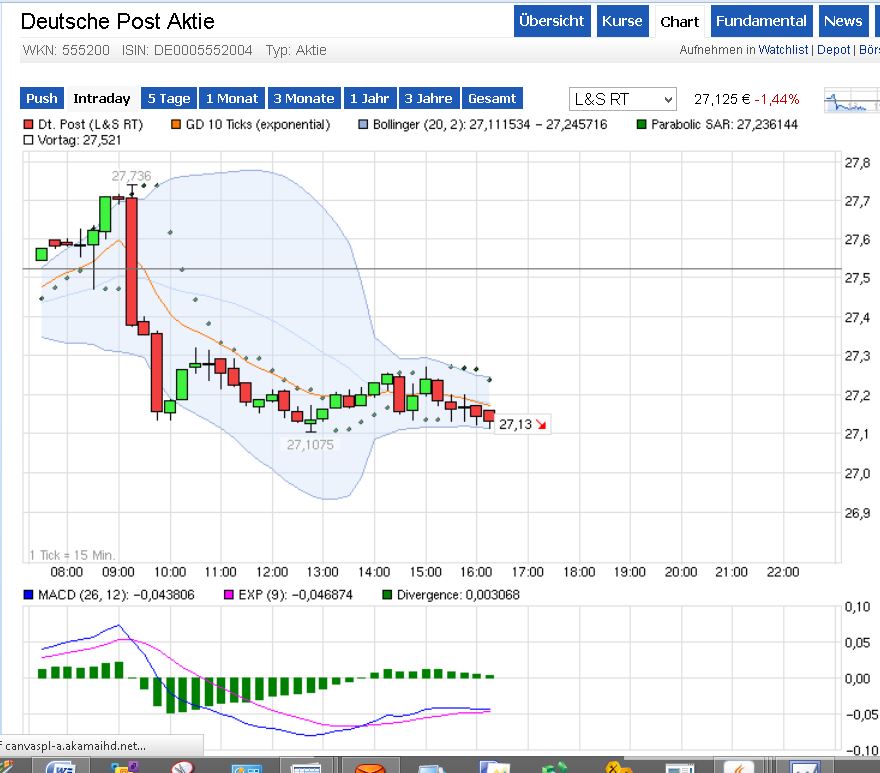Click the mini chart thumbnail beside the price

pos(851,101)
